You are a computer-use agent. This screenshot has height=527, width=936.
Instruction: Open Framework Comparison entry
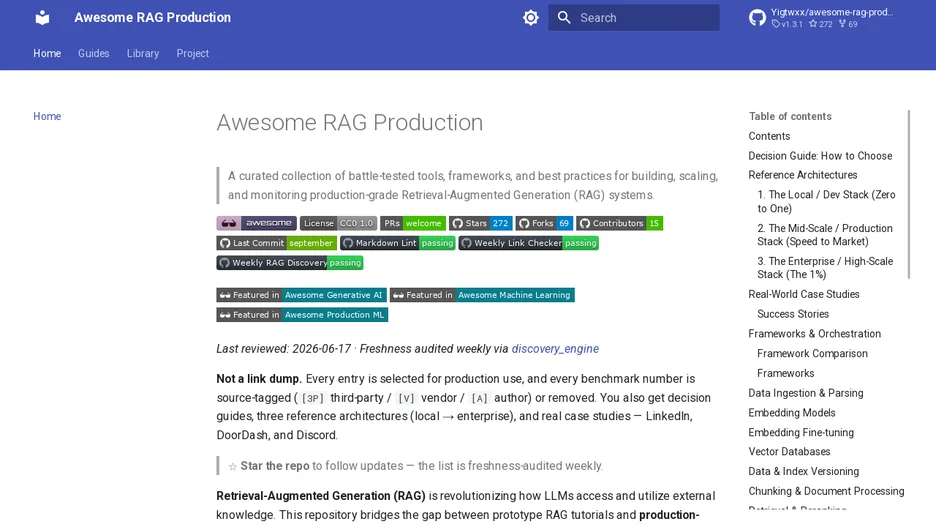[x=812, y=353]
